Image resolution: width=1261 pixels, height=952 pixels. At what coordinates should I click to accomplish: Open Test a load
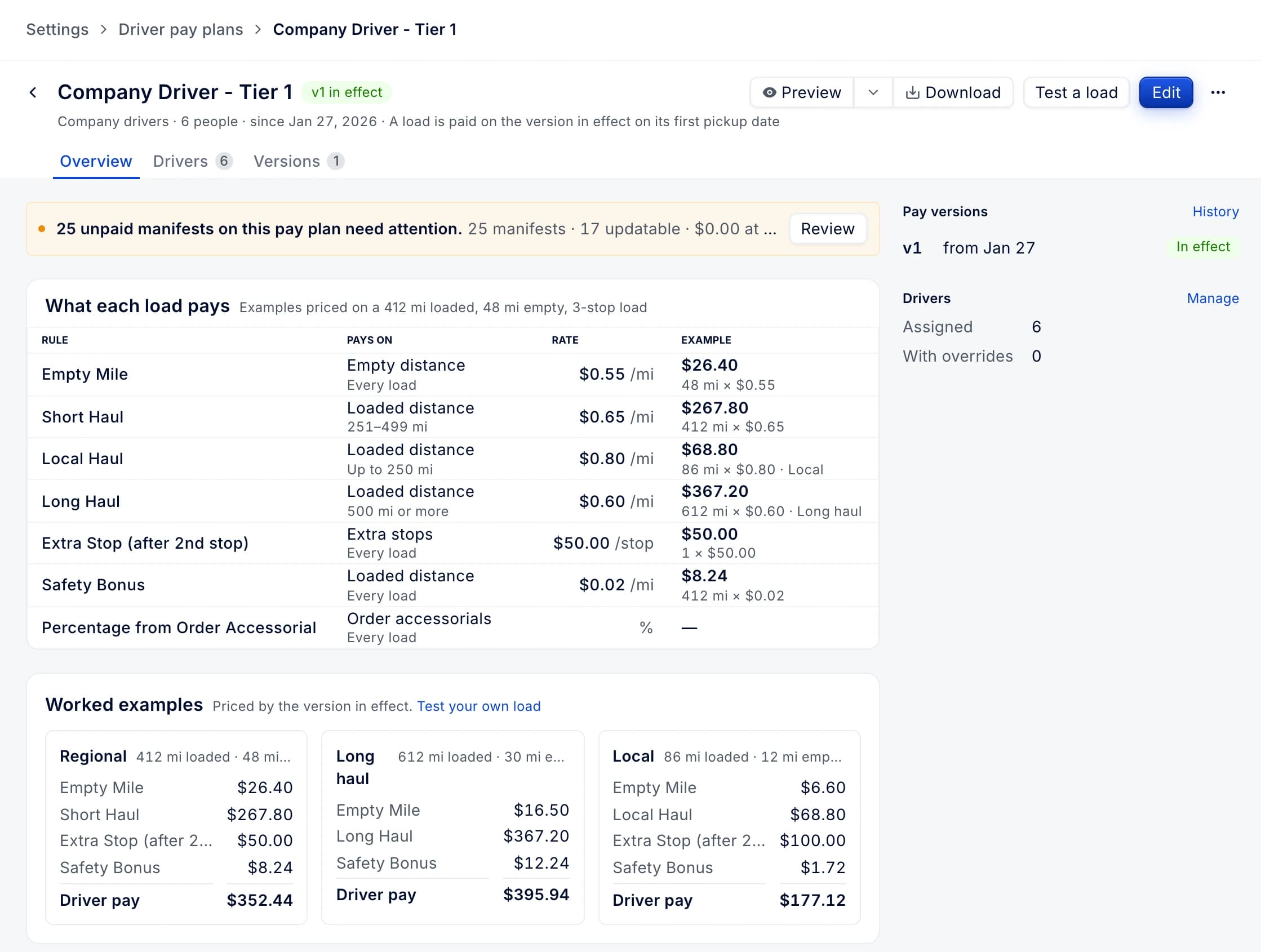click(1076, 92)
